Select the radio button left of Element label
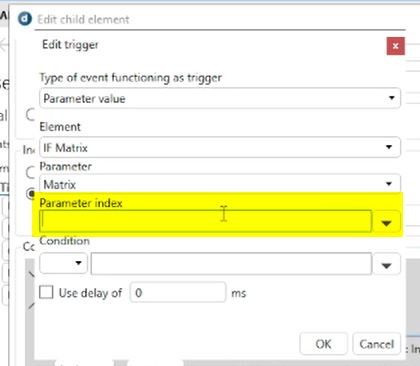 (30, 115)
